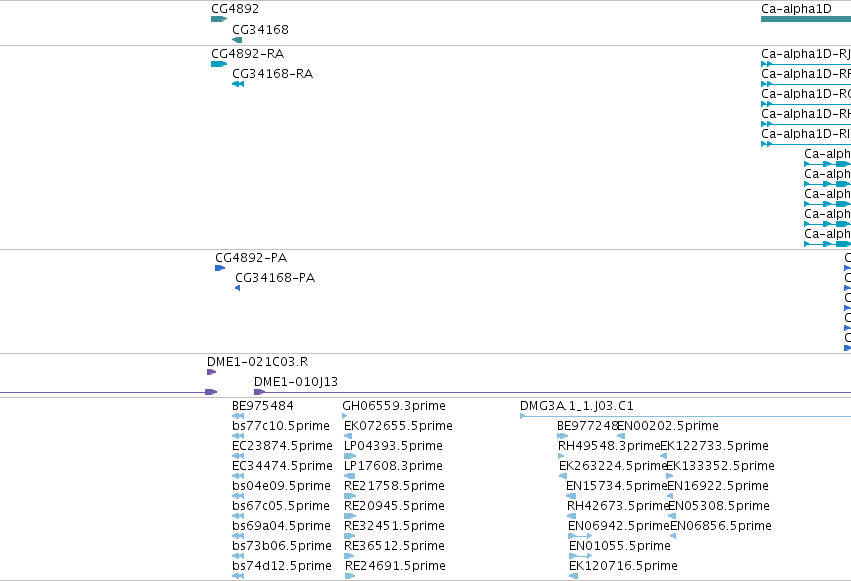The height and width of the screenshot is (581, 851).
Task: Select GH06559.3prime EST label
Action: (x=394, y=405)
